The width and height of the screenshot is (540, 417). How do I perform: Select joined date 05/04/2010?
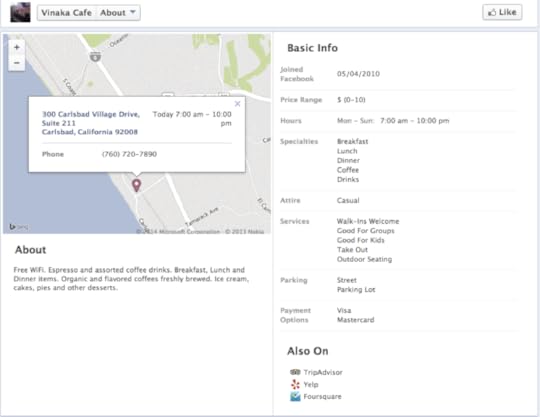[358, 74]
